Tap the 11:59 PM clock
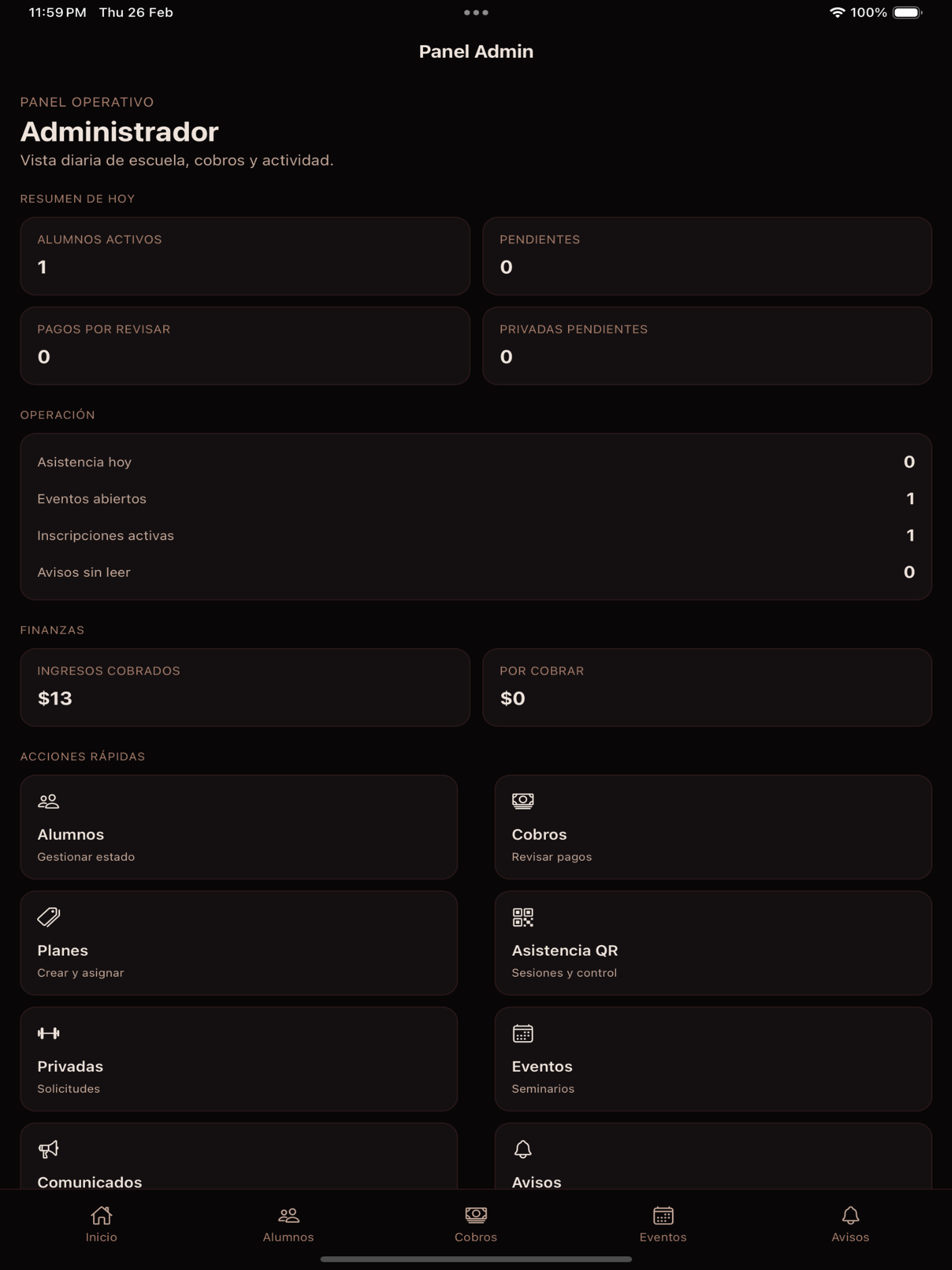The width and height of the screenshot is (952, 1270). 57,12
